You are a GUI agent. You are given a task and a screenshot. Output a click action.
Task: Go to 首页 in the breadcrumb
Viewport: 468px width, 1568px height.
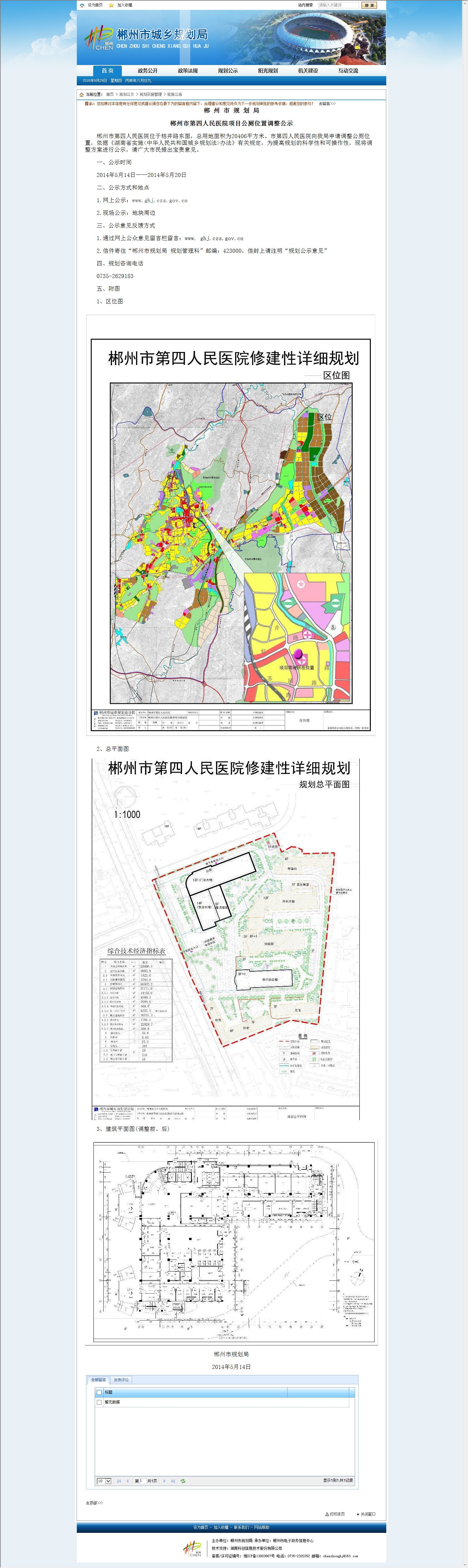110,94
